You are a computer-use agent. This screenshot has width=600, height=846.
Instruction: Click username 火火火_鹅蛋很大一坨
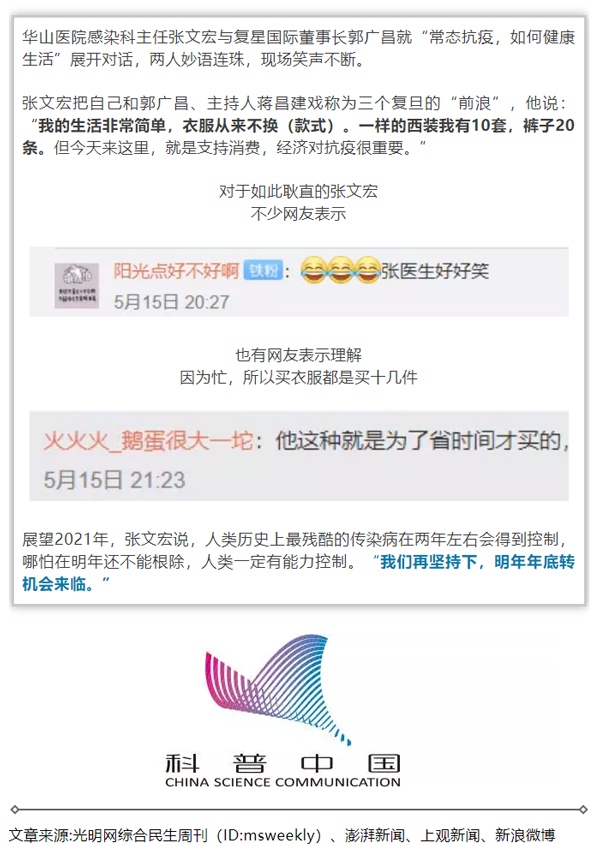click(148, 441)
